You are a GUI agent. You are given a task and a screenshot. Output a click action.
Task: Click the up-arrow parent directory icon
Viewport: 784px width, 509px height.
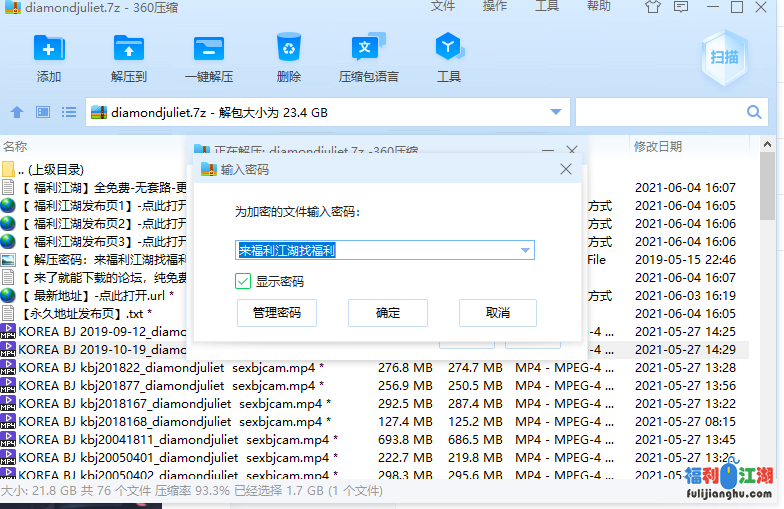[17, 112]
